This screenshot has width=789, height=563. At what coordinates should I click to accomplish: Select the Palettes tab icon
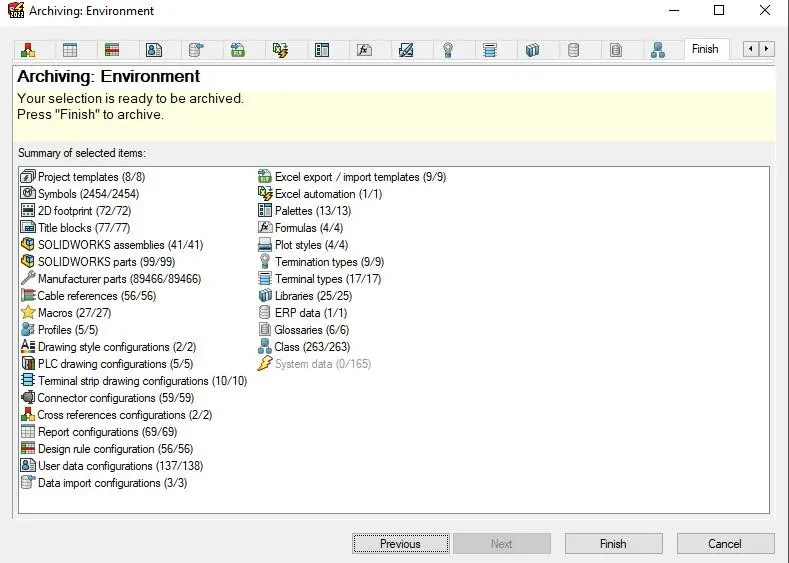tap(322, 49)
